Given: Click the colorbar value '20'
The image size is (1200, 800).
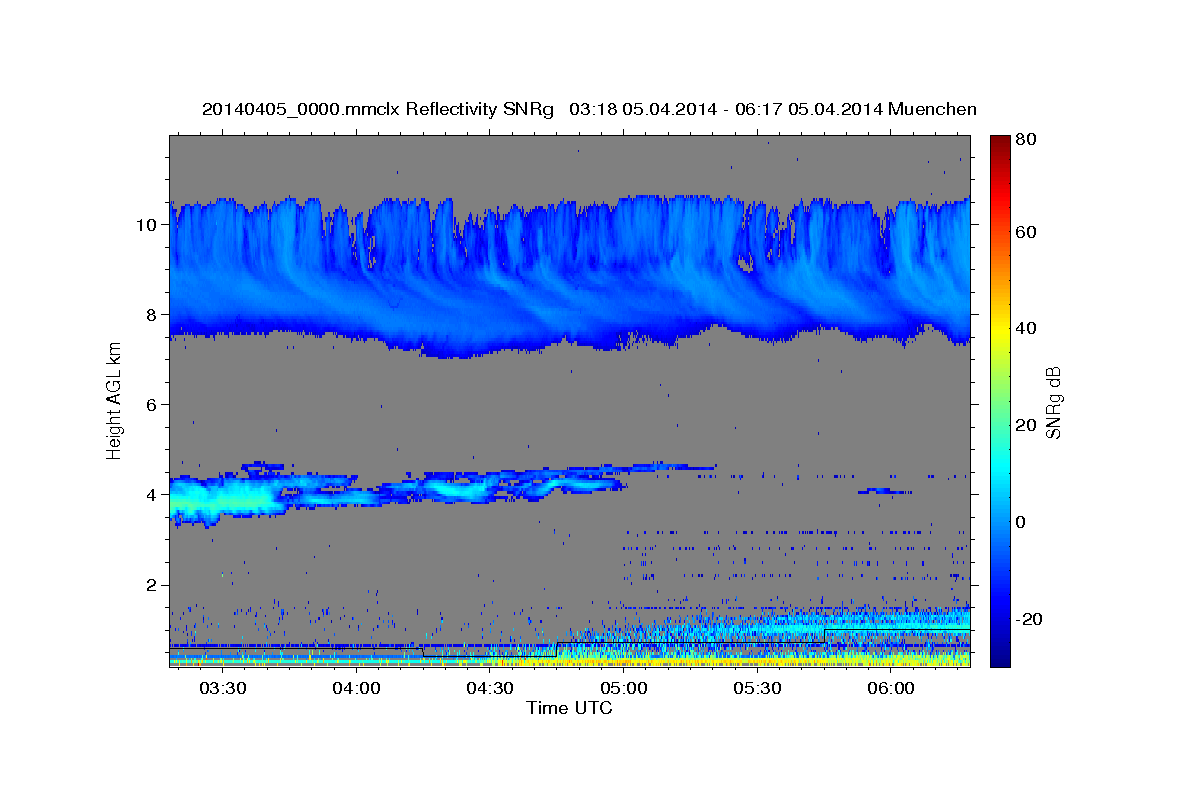Looking at the screenshot, I should pyautogui.click(x=1025, y=425).
